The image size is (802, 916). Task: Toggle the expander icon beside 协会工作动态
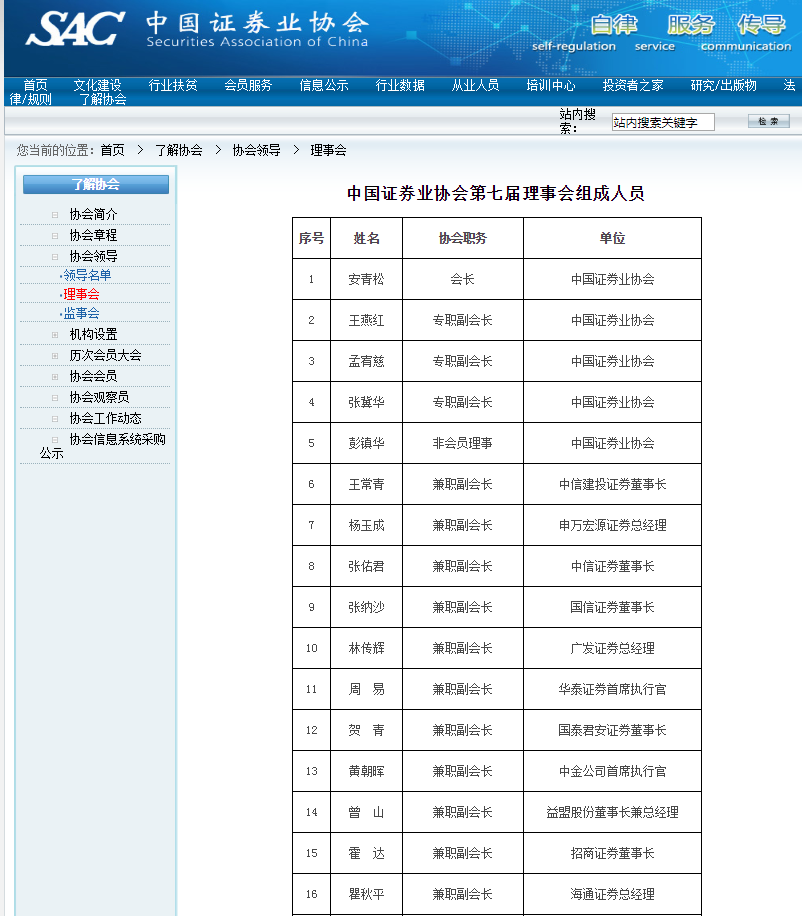coord(55,419)
